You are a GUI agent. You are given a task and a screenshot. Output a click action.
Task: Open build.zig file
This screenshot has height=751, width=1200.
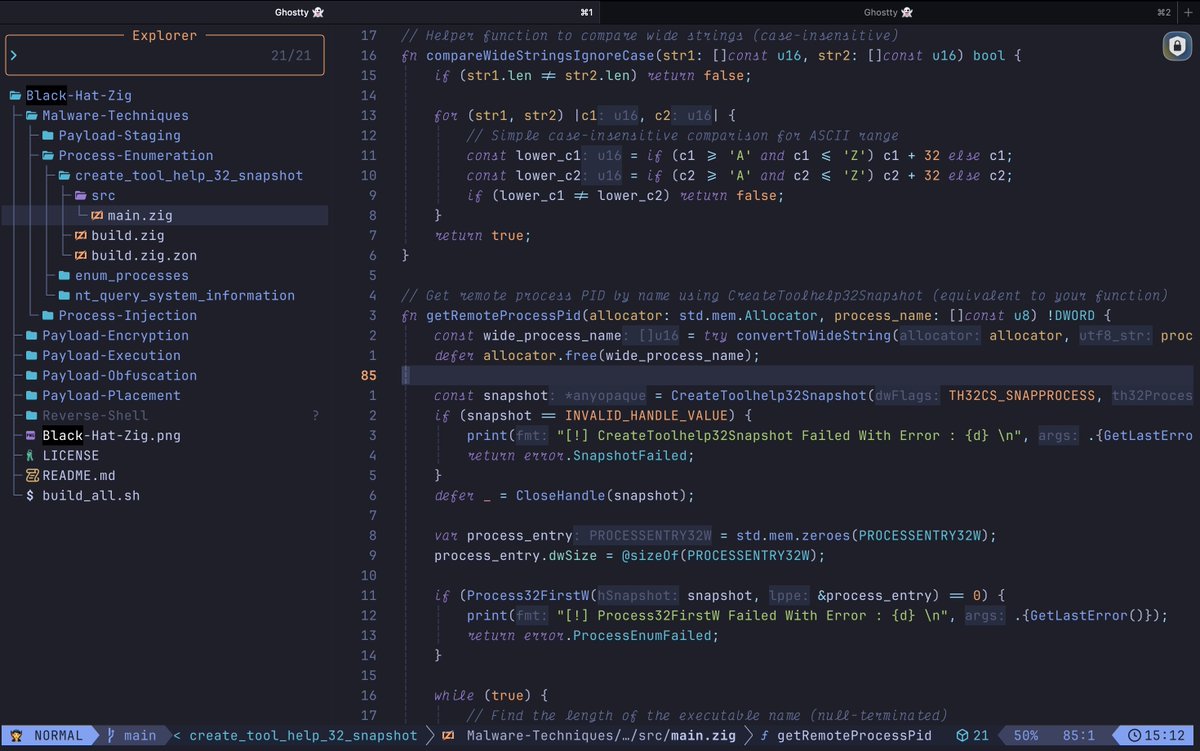[127, 235]
